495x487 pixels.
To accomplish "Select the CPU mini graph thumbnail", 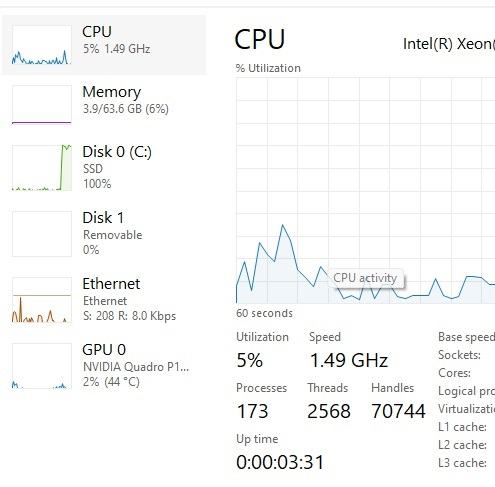I will click(42, 45).
